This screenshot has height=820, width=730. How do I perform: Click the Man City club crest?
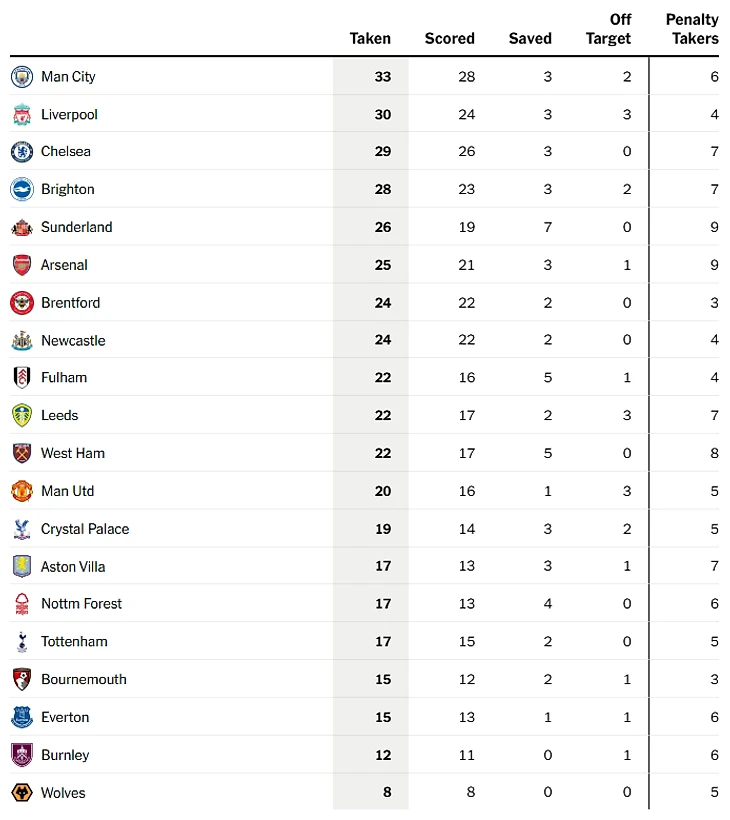[22, 77]
